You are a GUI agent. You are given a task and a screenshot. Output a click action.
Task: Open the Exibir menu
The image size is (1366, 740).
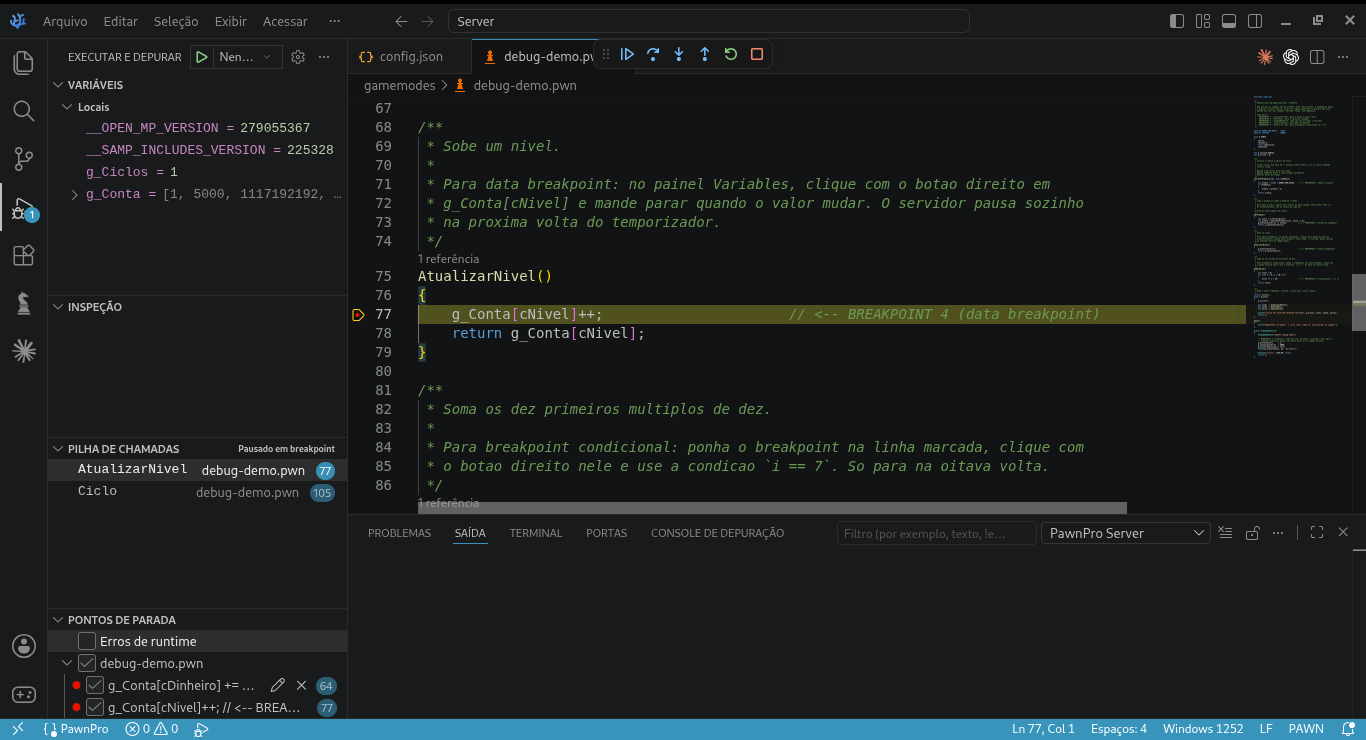tap(231, 21)
